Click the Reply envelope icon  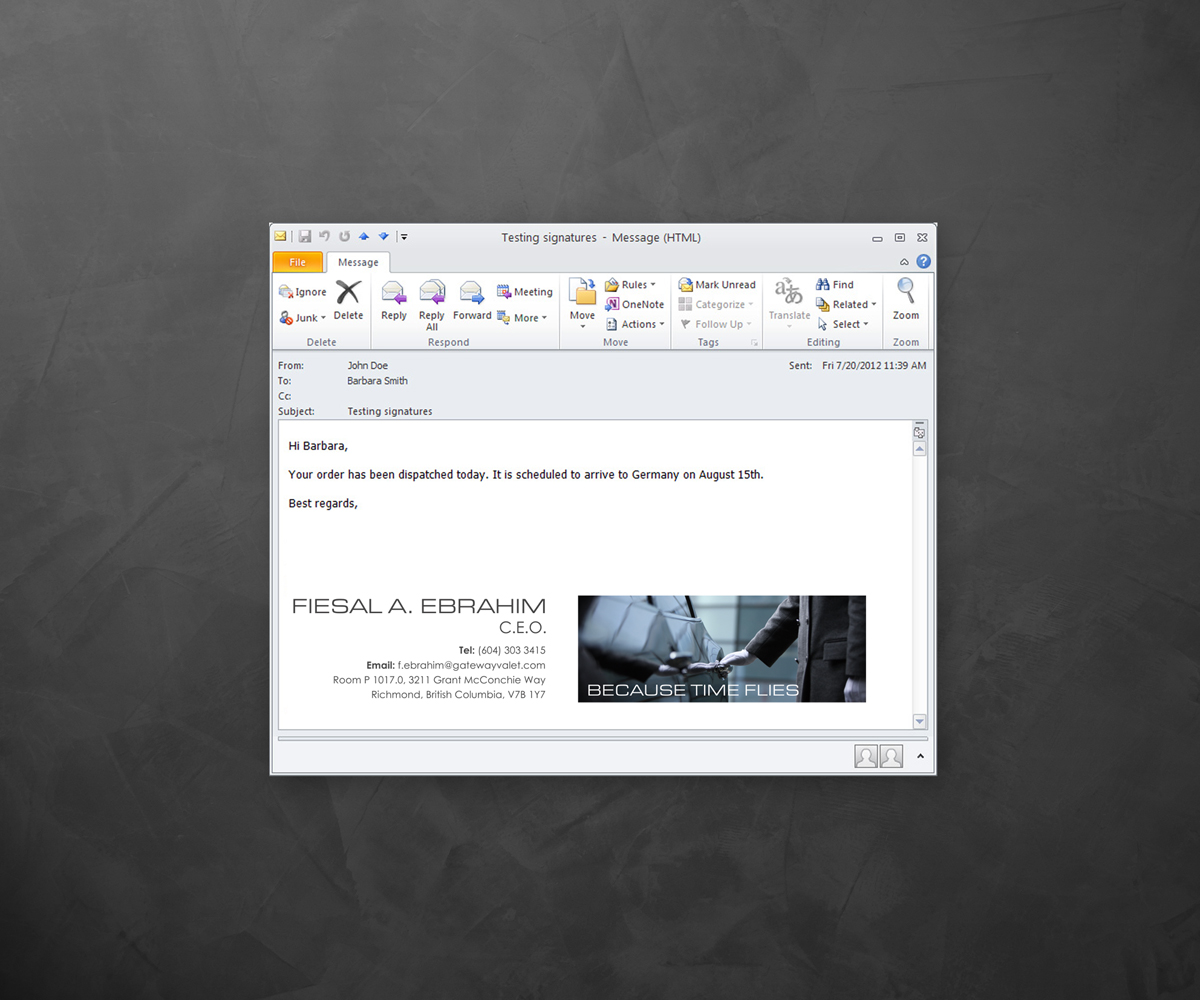tap(394, 293)
